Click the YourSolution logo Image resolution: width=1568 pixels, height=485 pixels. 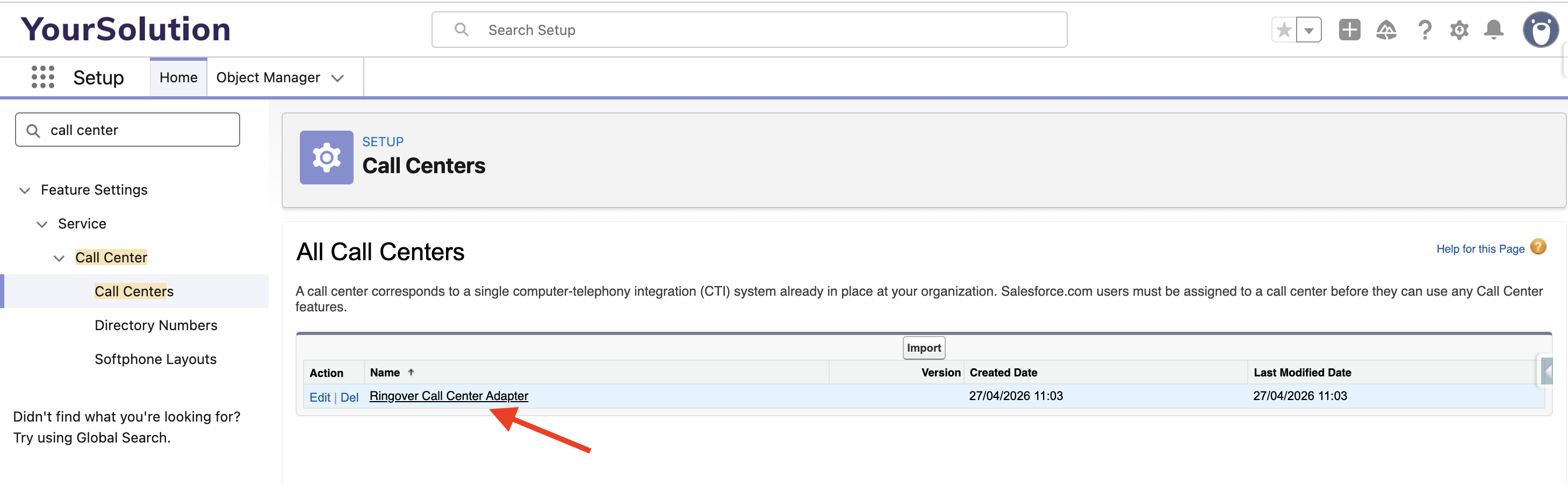click(126, 29)
